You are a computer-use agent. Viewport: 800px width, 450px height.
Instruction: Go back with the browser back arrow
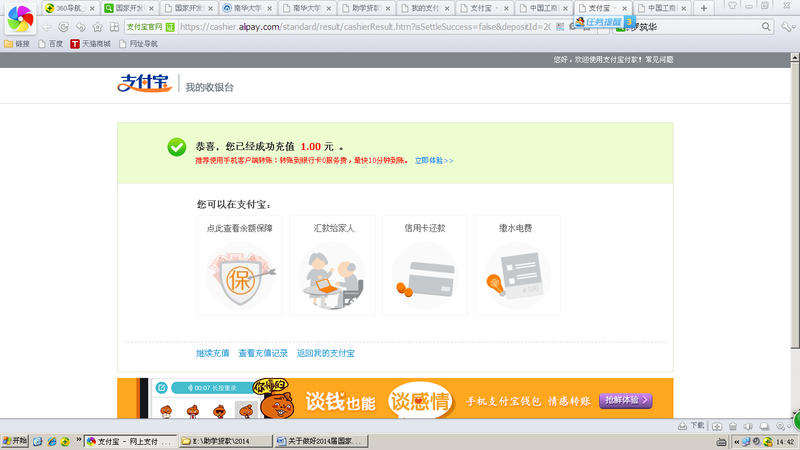pos(47,27)
